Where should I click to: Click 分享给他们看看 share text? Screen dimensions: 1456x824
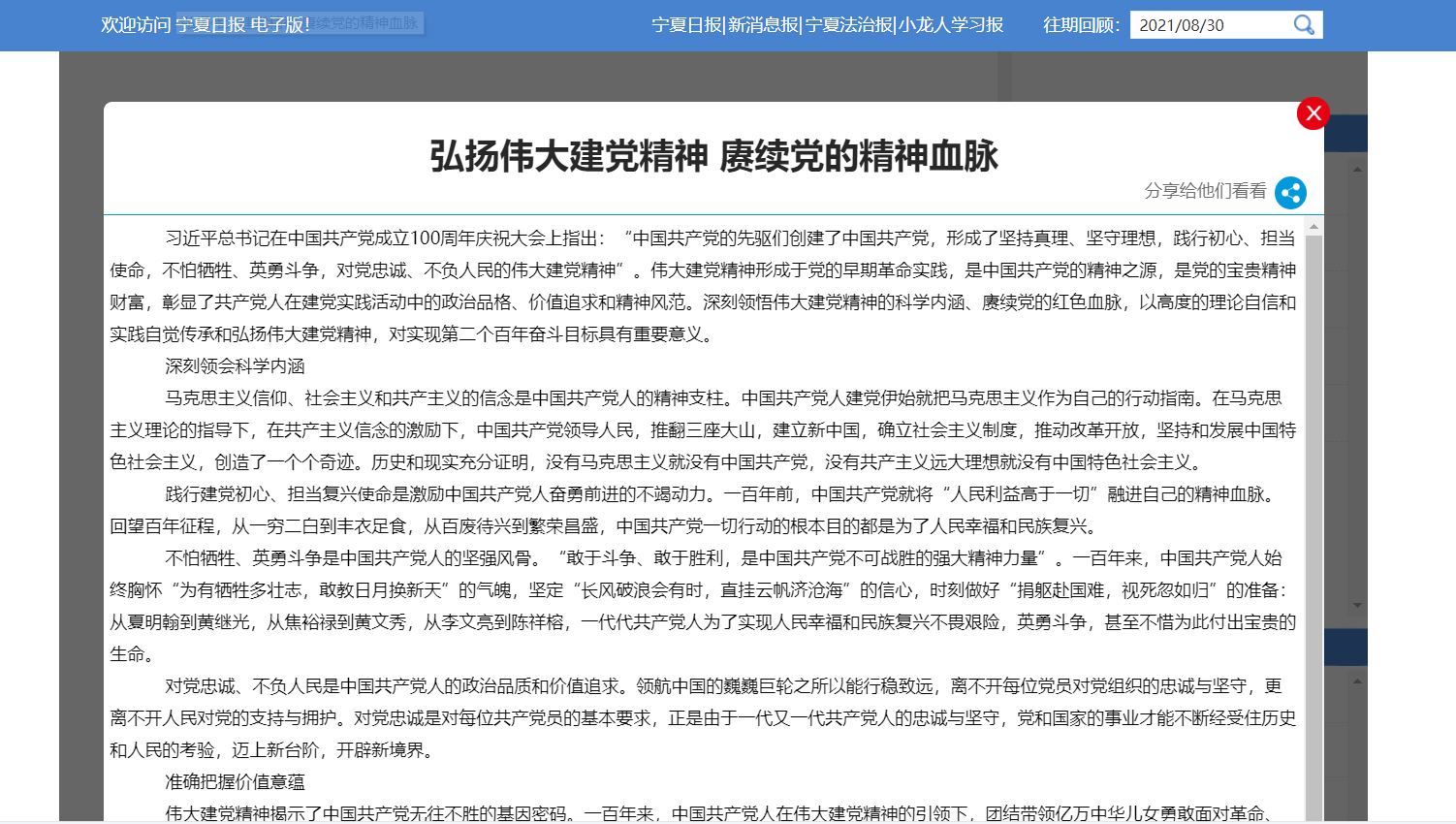pyautogui.click(x=1205, y=191)
